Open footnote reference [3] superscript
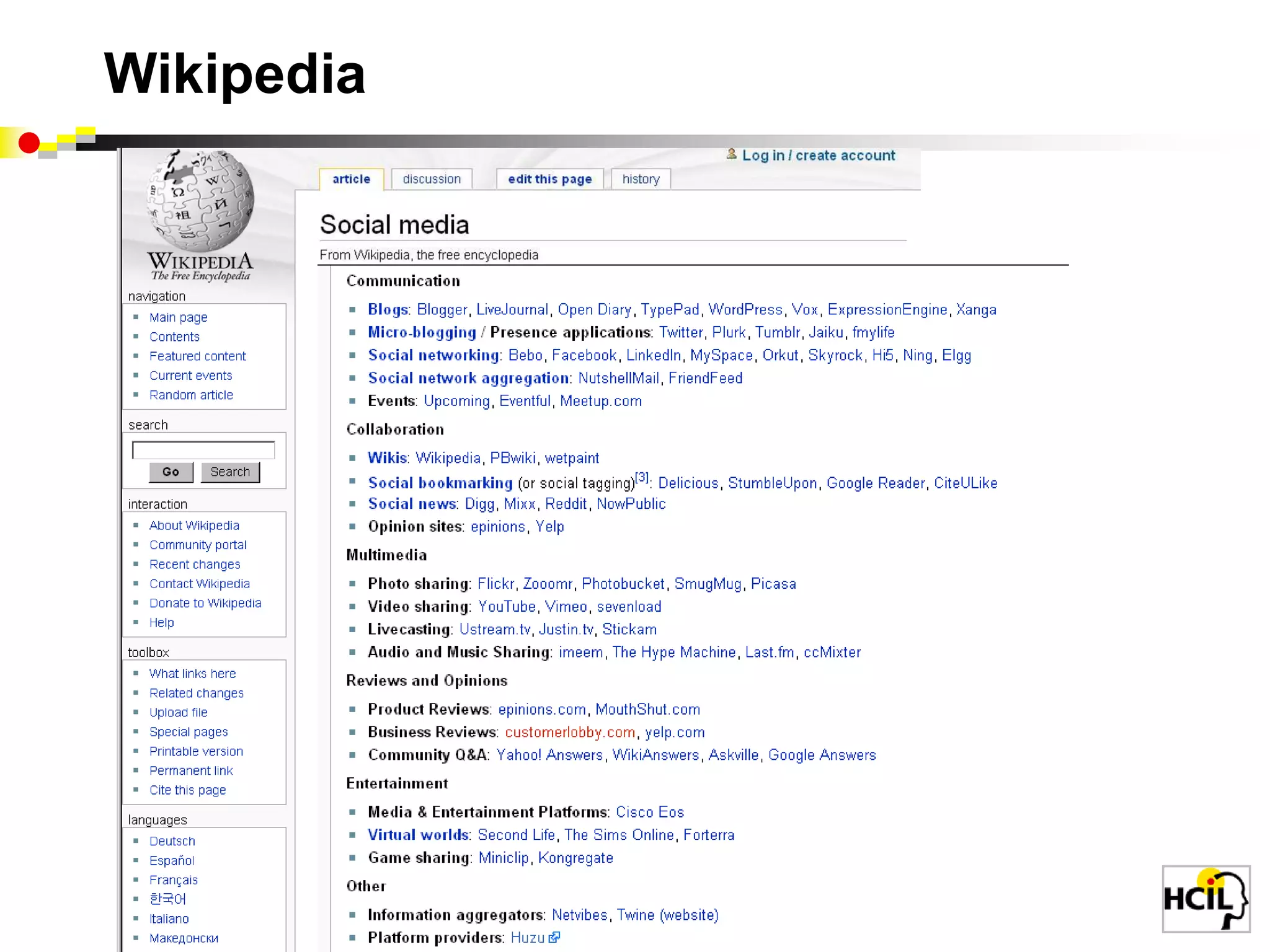Screen dimensions: 1270x952 [x=642, y=477]
